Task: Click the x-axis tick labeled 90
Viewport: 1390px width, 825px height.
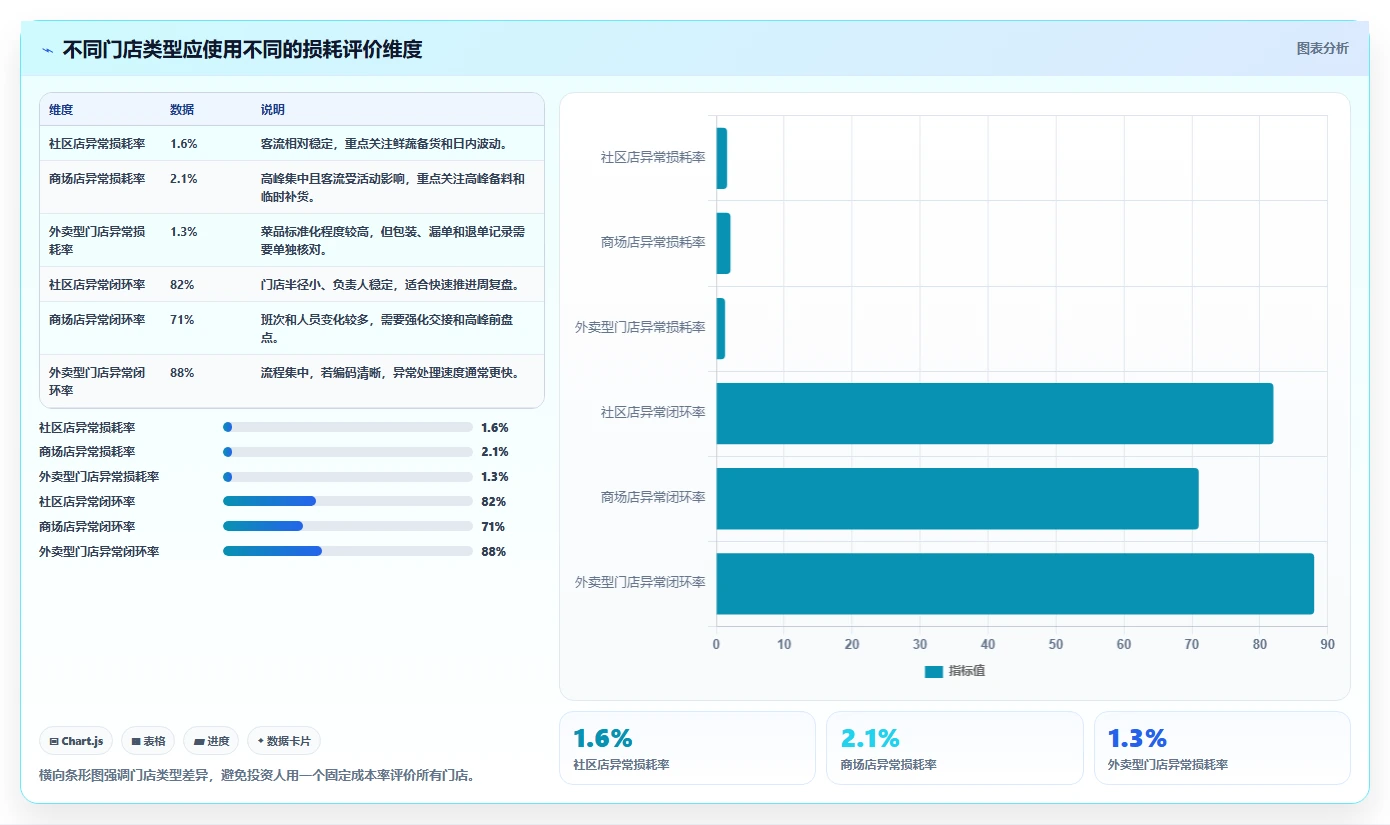Action: click(1327, 644)
